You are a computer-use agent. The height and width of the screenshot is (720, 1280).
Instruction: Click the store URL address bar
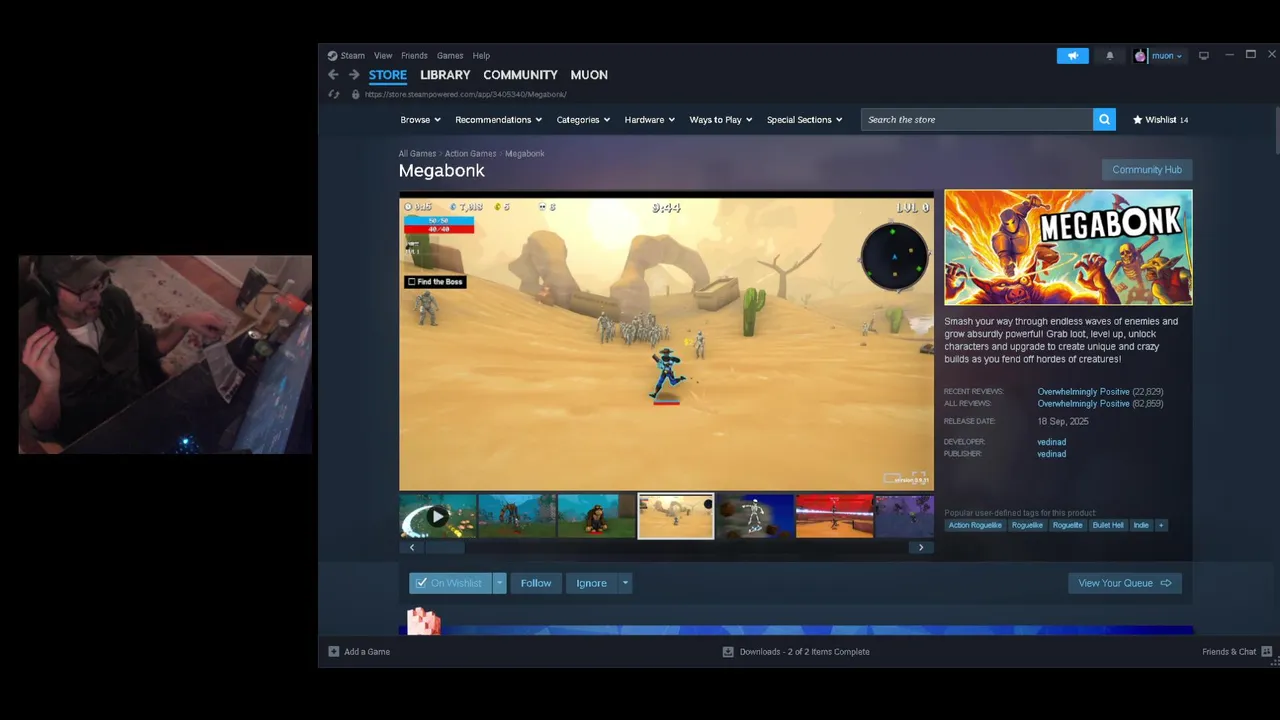click(465, 94)
